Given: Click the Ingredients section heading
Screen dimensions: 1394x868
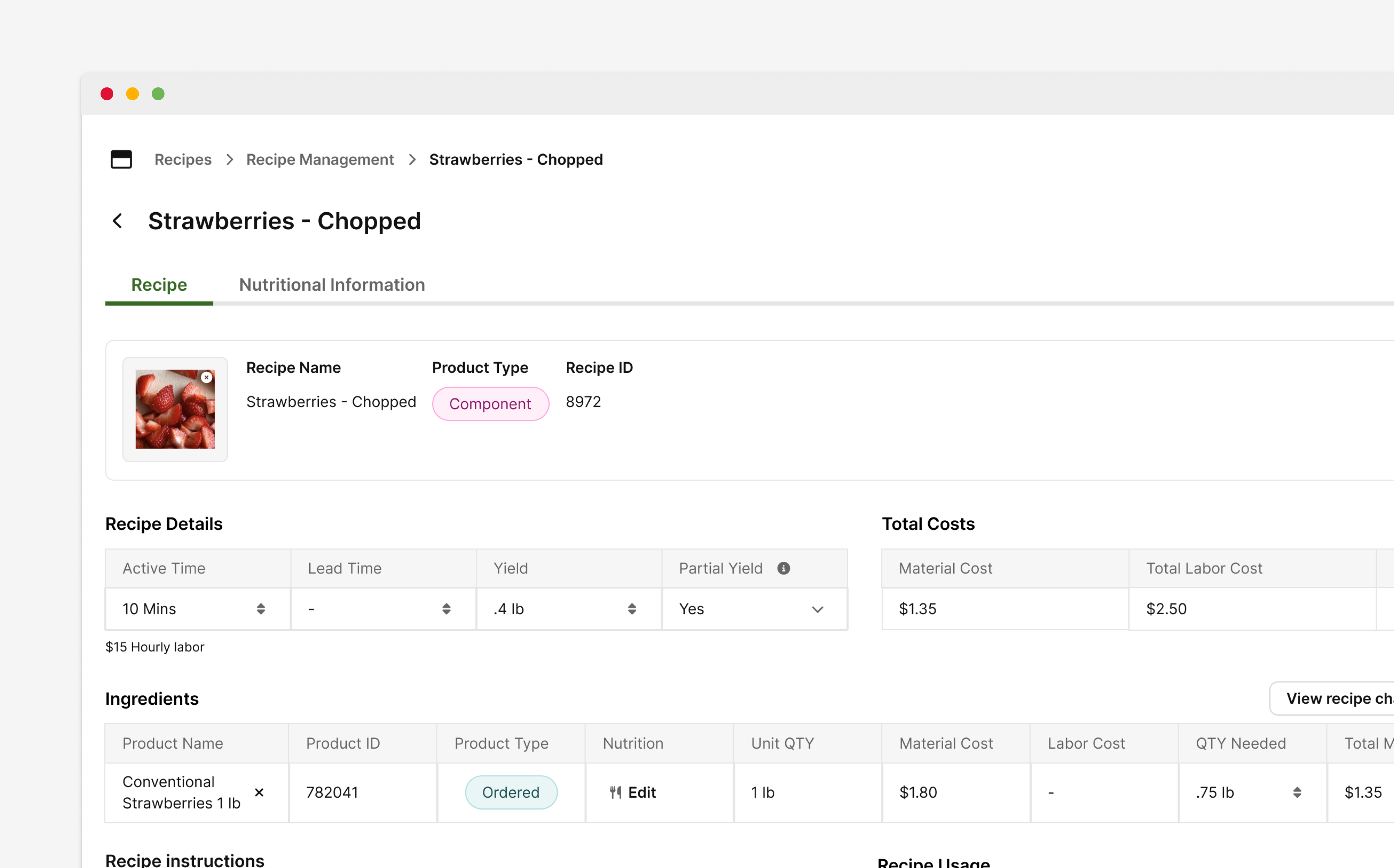Looking at the screenshot, I should [152, 699].
